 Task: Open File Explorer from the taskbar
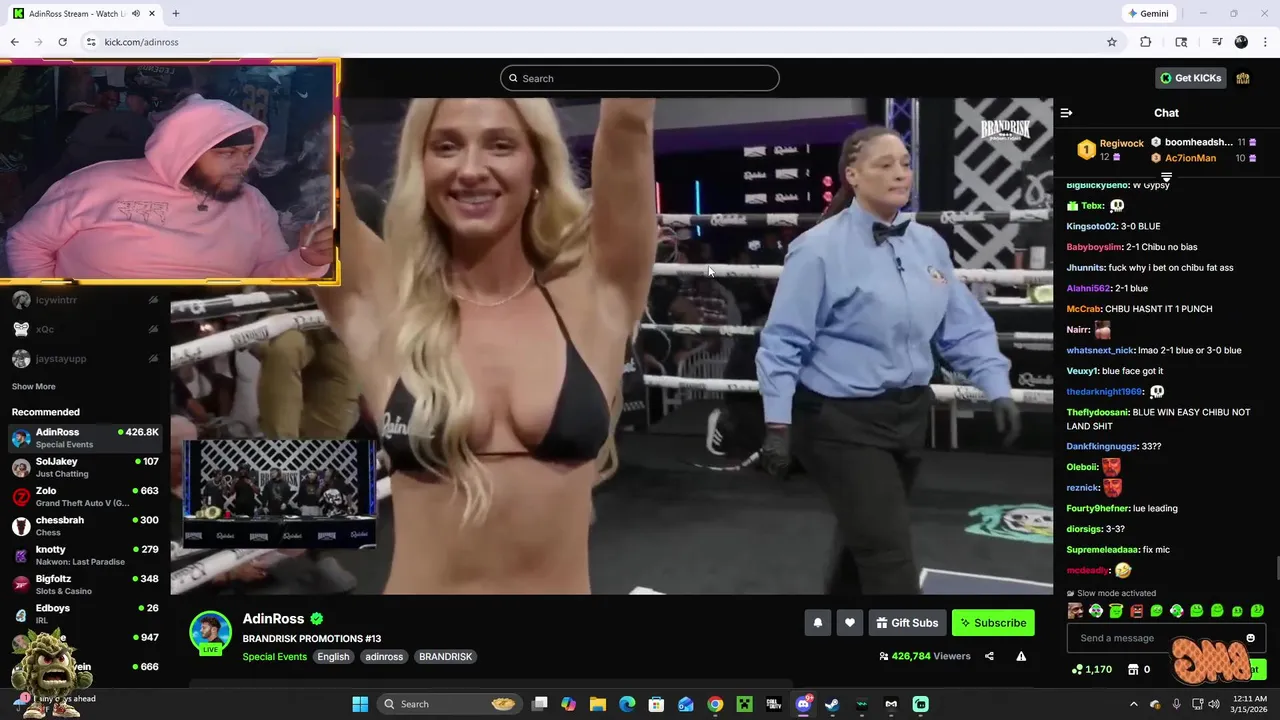pos(598,704)
